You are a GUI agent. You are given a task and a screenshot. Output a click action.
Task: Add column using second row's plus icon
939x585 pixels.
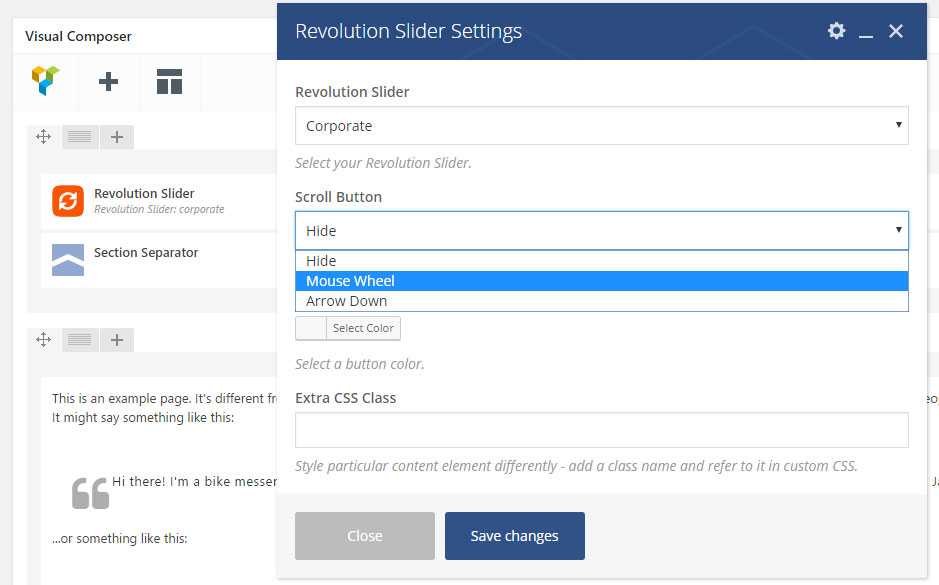pos(116,340)
